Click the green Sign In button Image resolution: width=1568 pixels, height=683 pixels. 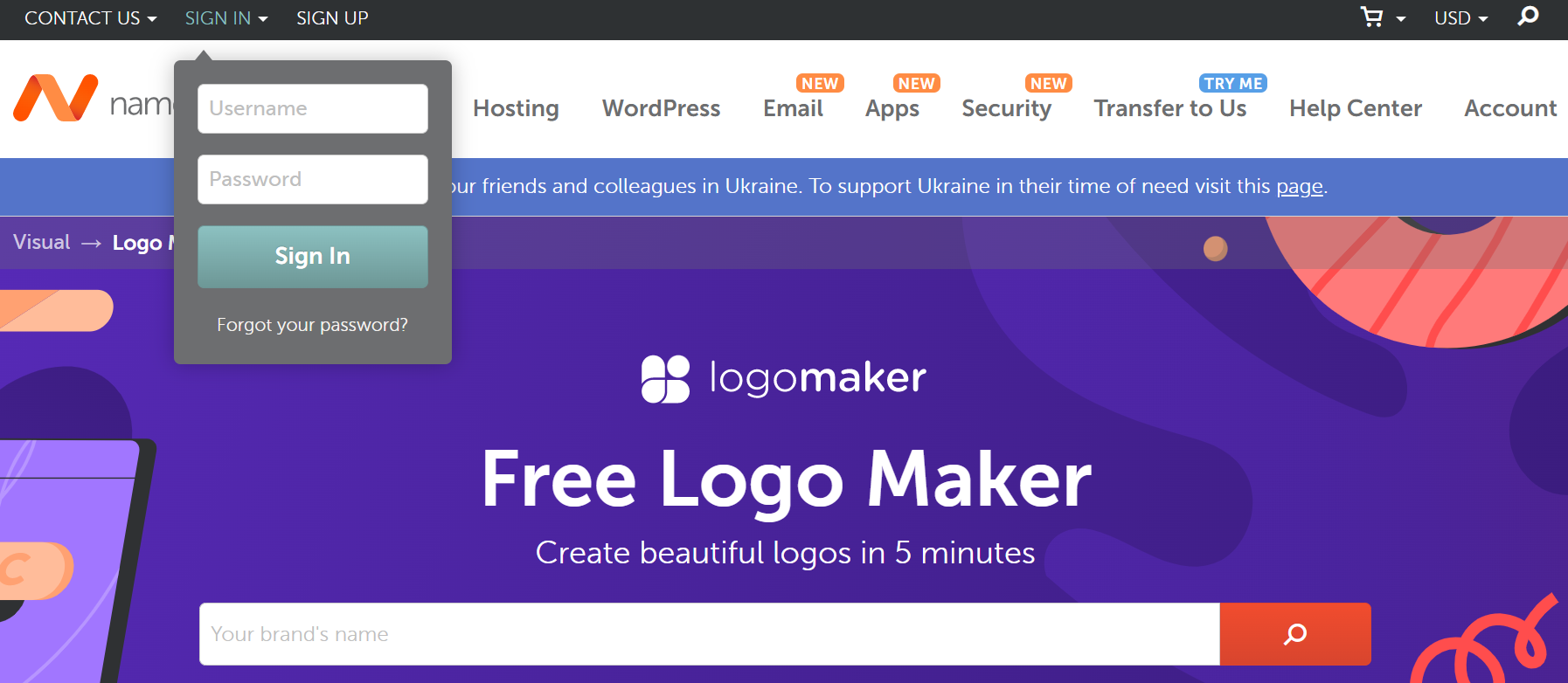313,257
